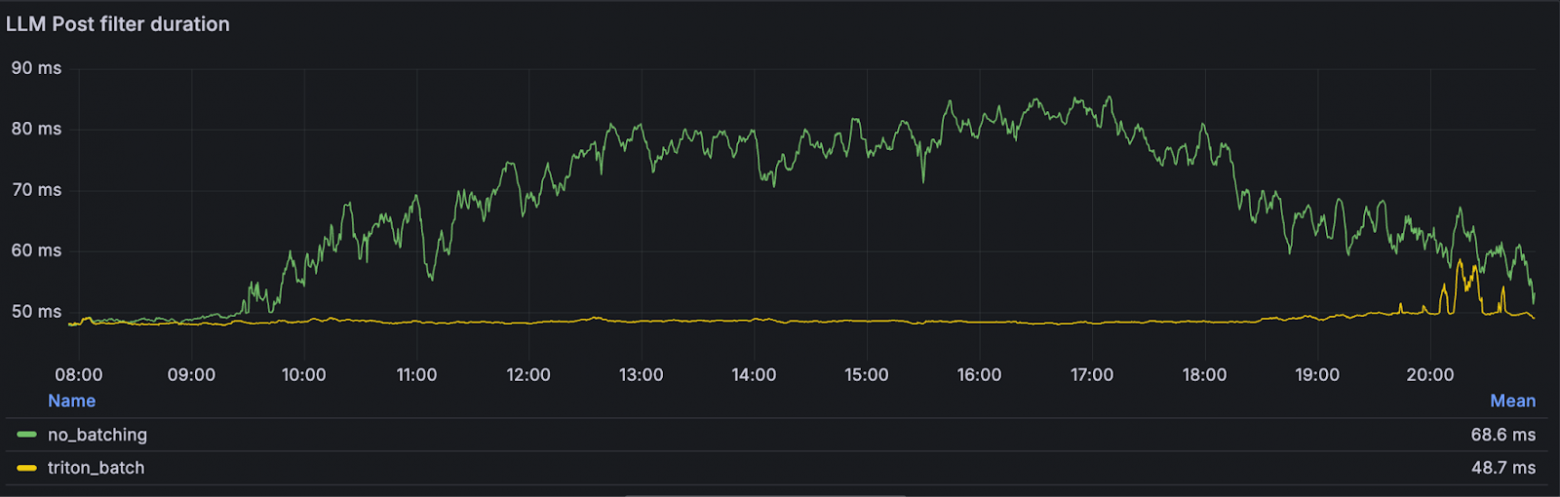1560x497 pixels.
Task: Click the 50 ms y-axis label
Action: (x=35, y=312)
